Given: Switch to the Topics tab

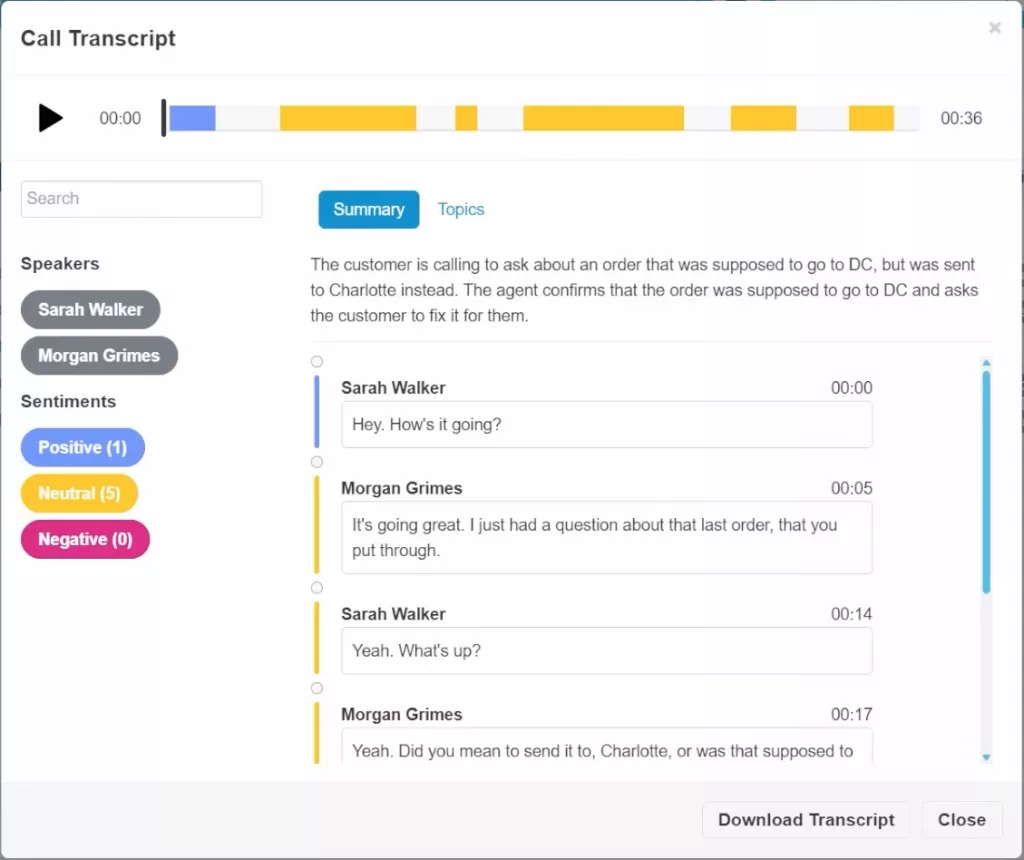Looking at the screenshot, I should coord(461,209).
